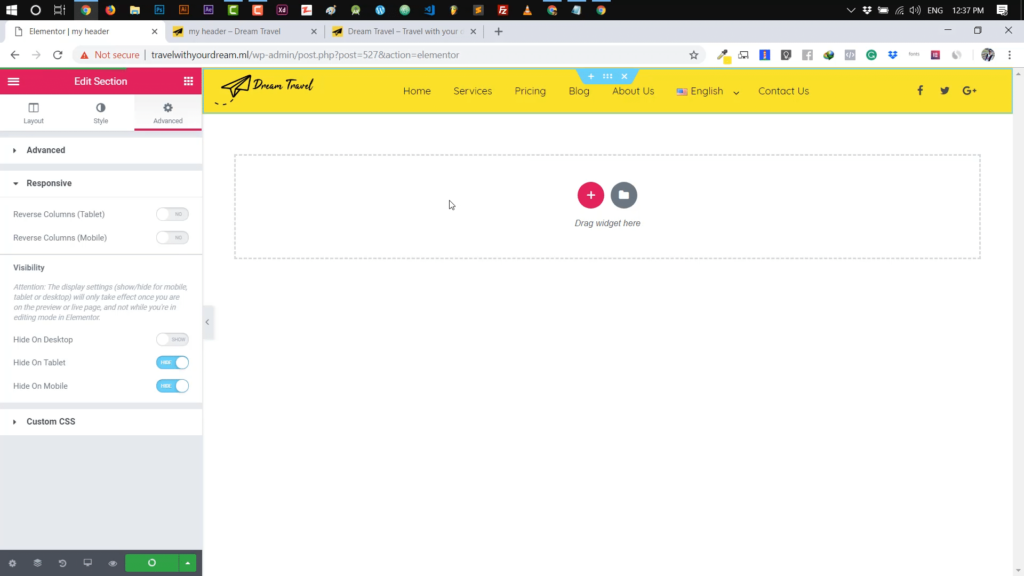Click the Preview Changes eye icon
Viewport: 1024px width, 576px height.
pos(112,563)
